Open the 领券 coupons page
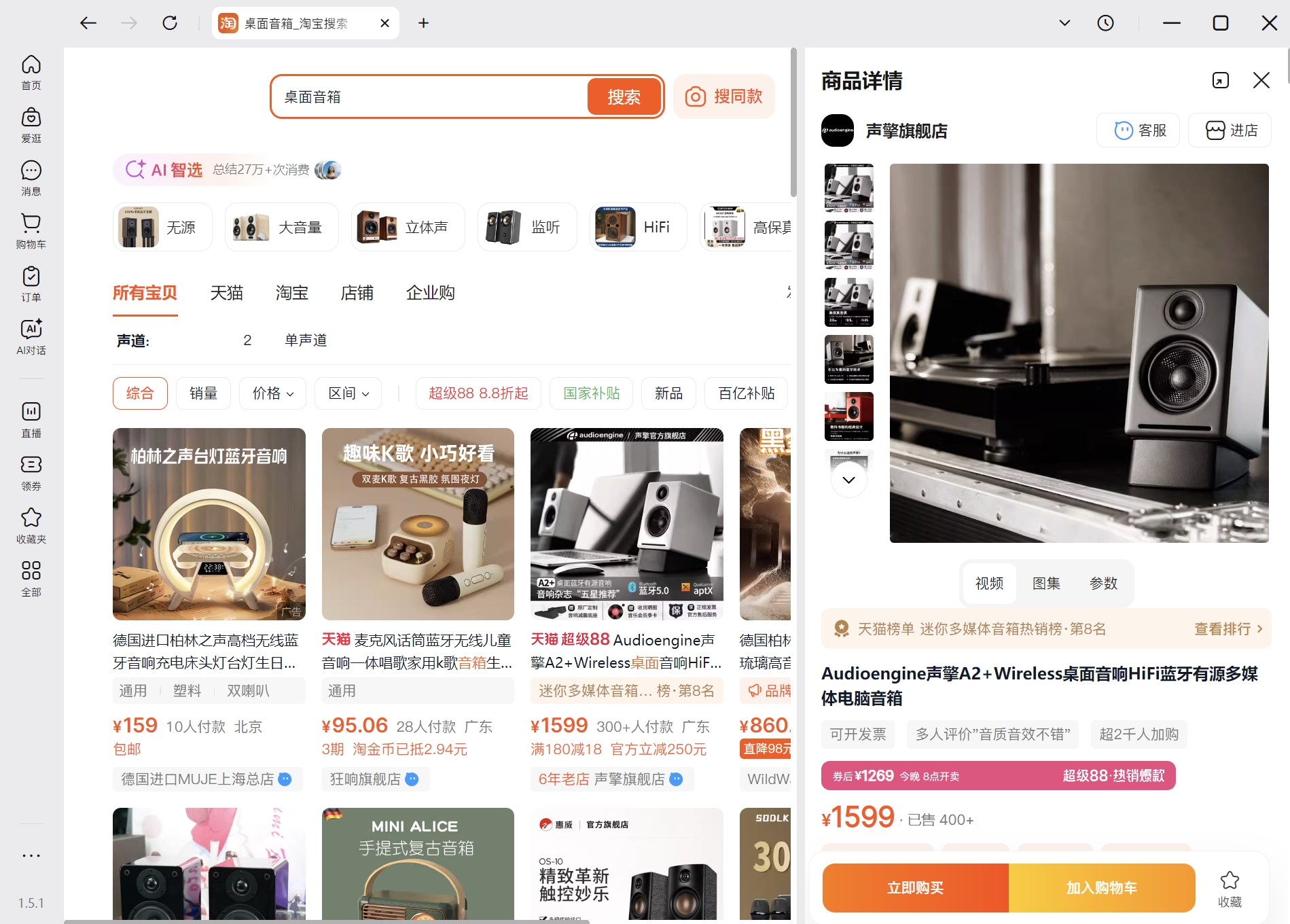The height and width of the screenshot is (924, 1290). tap(31, 472)
